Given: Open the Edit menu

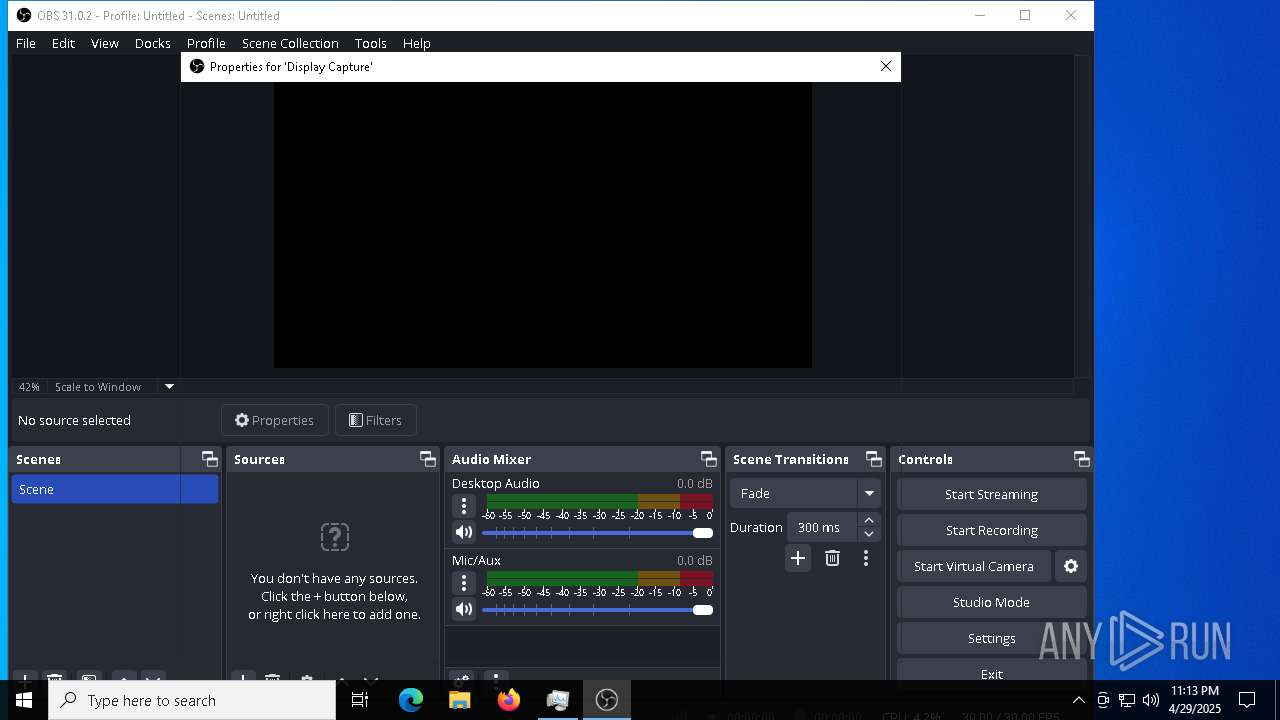Looking at the screenshot, I should 63,43.
